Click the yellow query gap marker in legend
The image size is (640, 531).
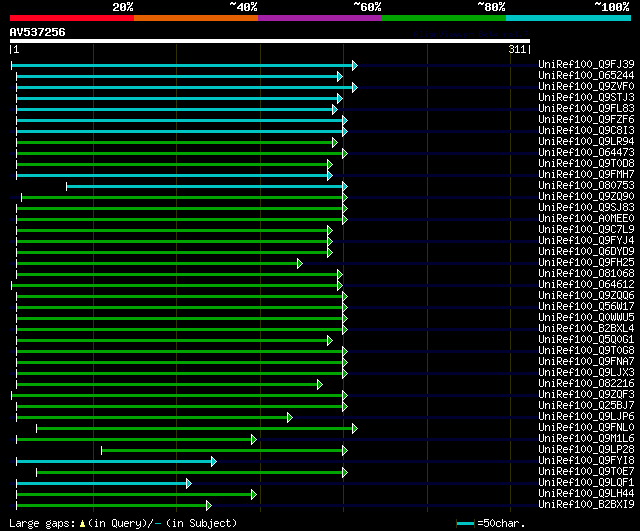coord(82,524)
